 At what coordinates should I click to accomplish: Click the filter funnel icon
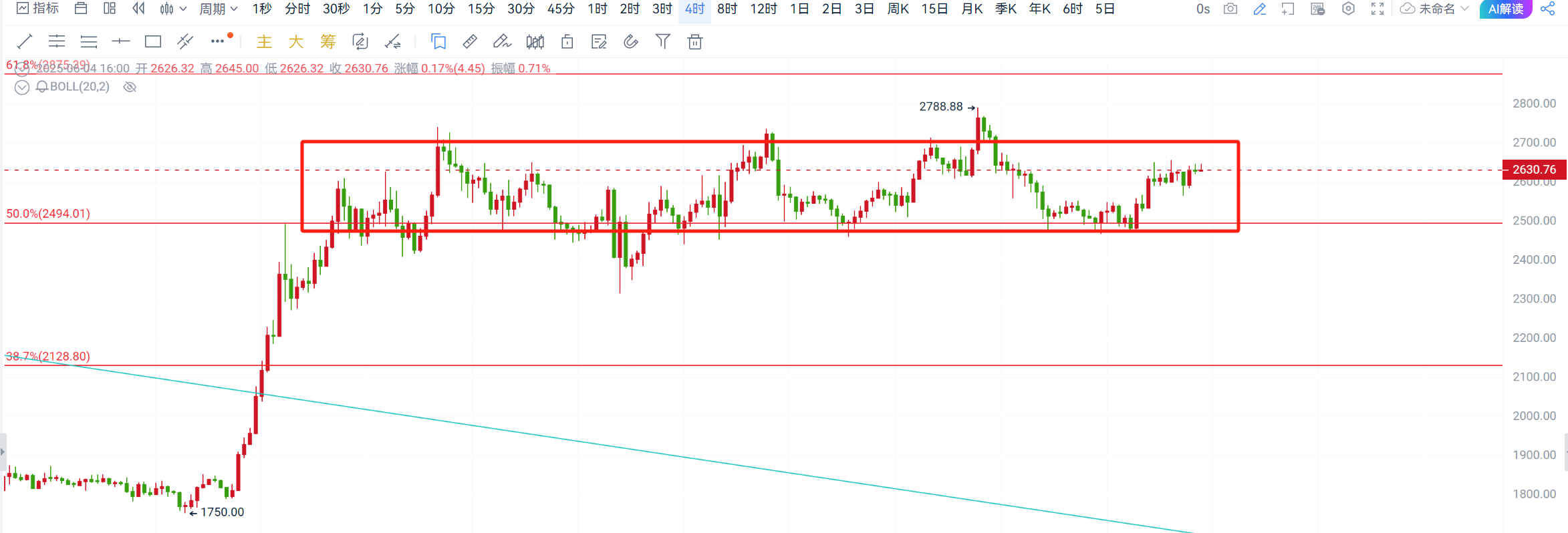[662, 42]
